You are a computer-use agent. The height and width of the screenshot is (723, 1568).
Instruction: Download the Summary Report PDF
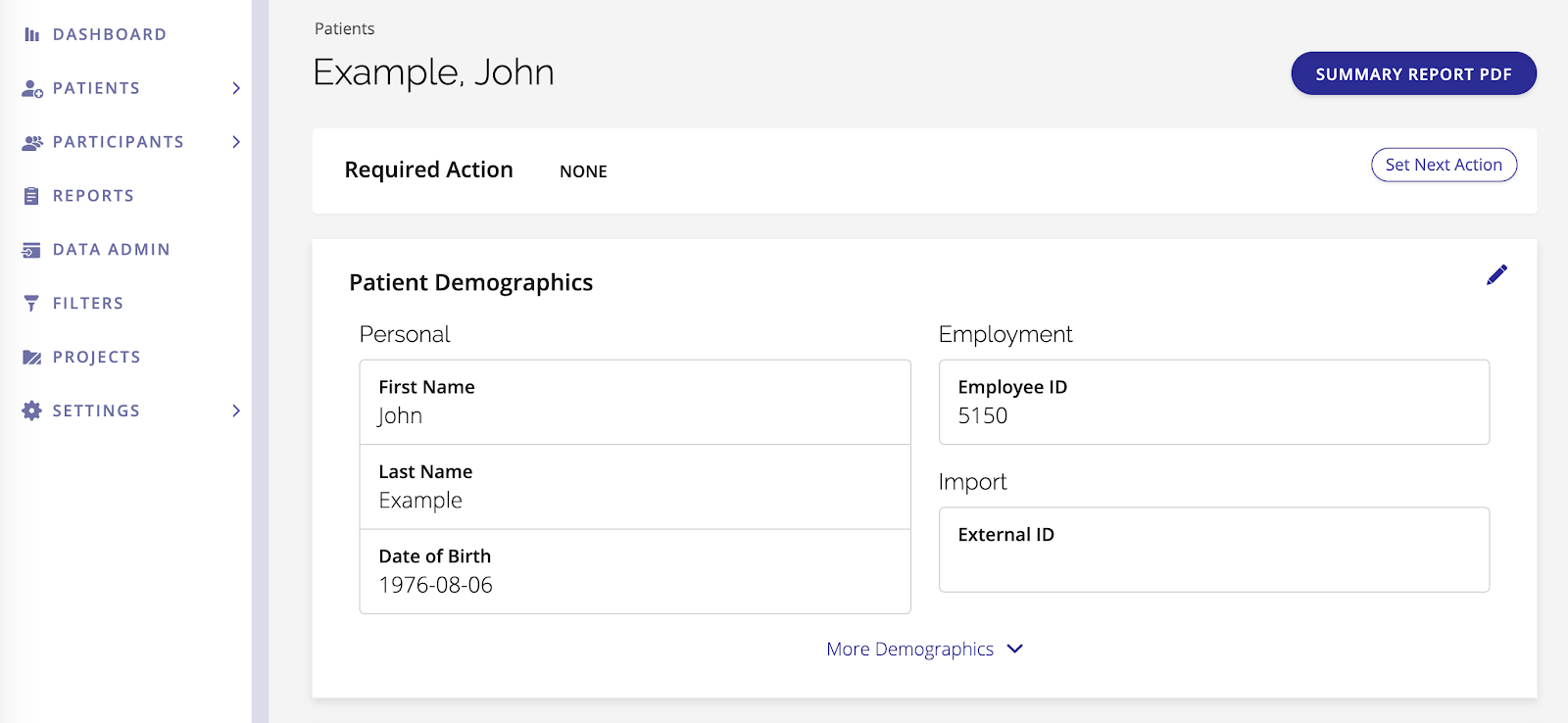click(1413, 73)
